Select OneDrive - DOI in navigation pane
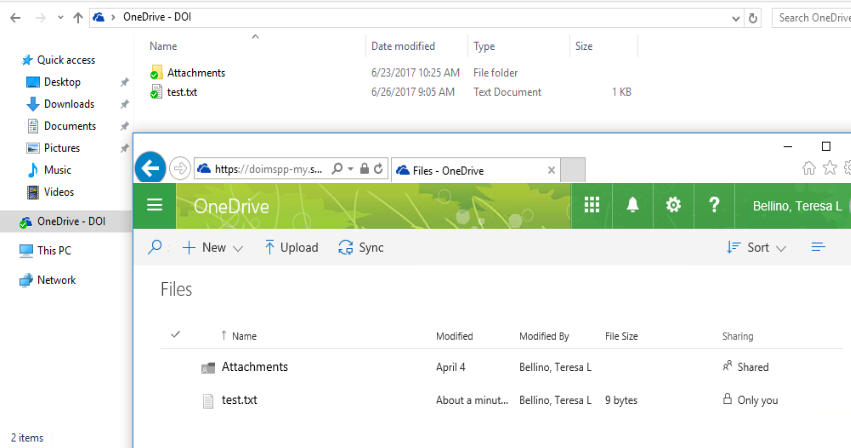 [71, 221]
